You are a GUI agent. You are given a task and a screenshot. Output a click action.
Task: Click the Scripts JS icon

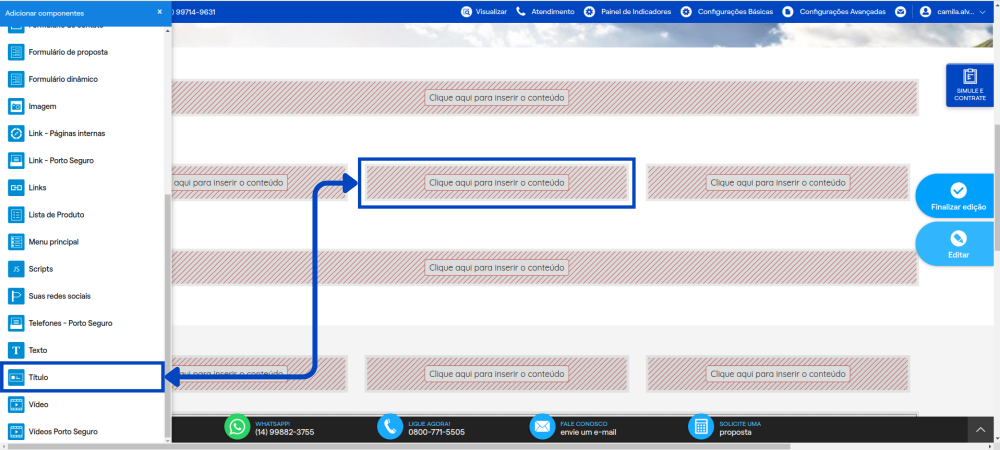[16, 269]
